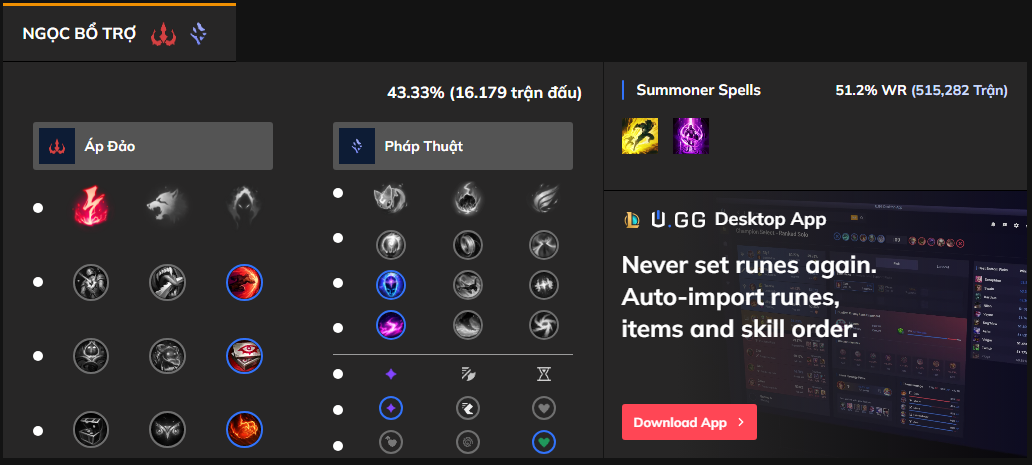Click the purple summoner spell beside Flash

click(690, 135)
